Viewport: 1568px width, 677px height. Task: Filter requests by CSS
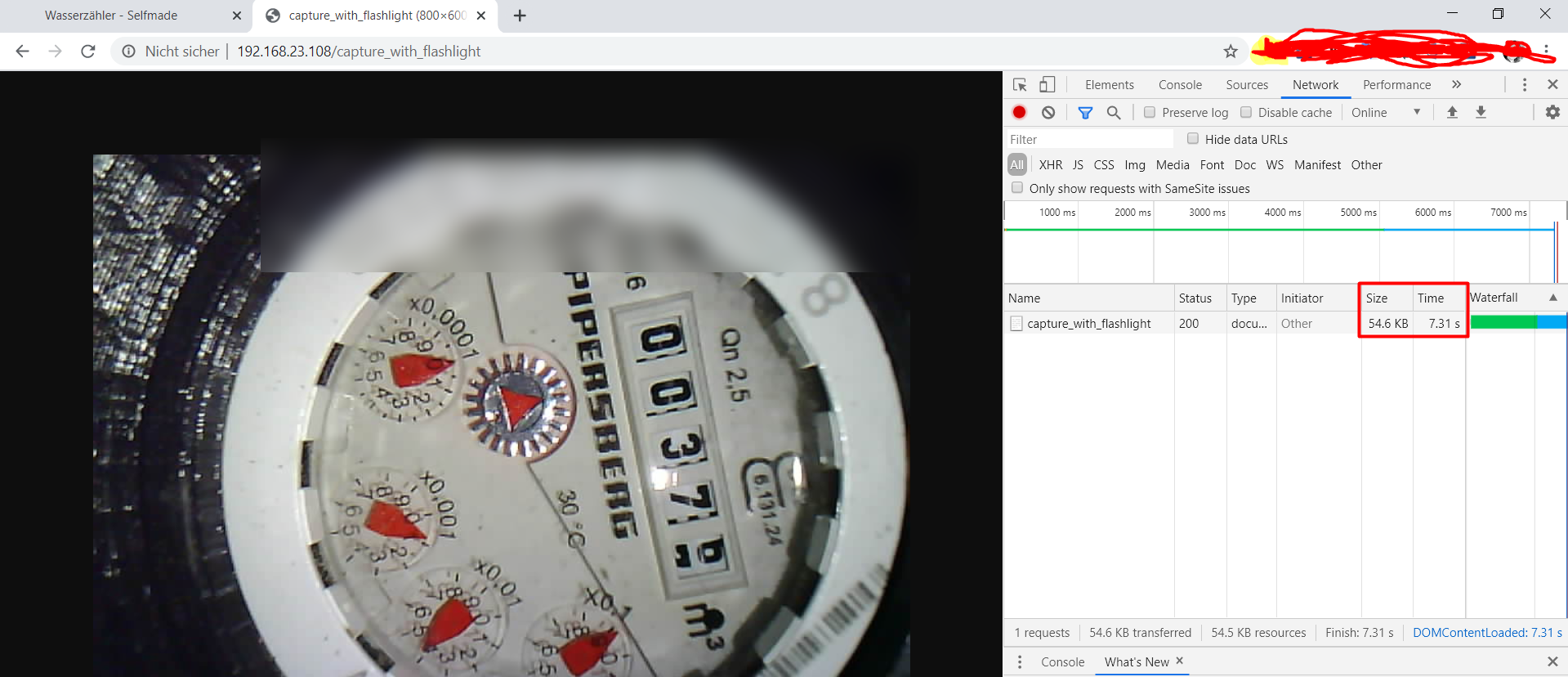[x=1104, y=164]
